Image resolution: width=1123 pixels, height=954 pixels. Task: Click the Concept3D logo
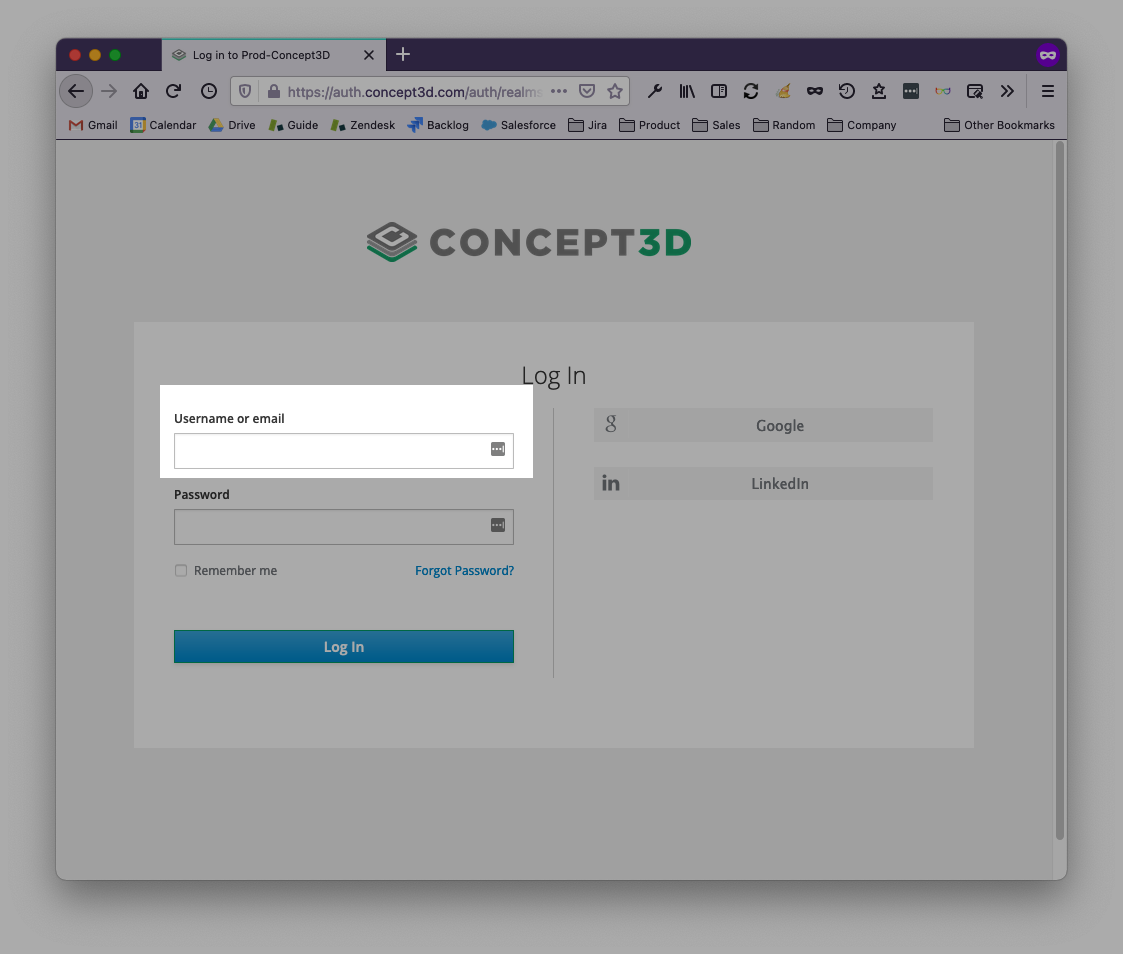tap(529, 242)
